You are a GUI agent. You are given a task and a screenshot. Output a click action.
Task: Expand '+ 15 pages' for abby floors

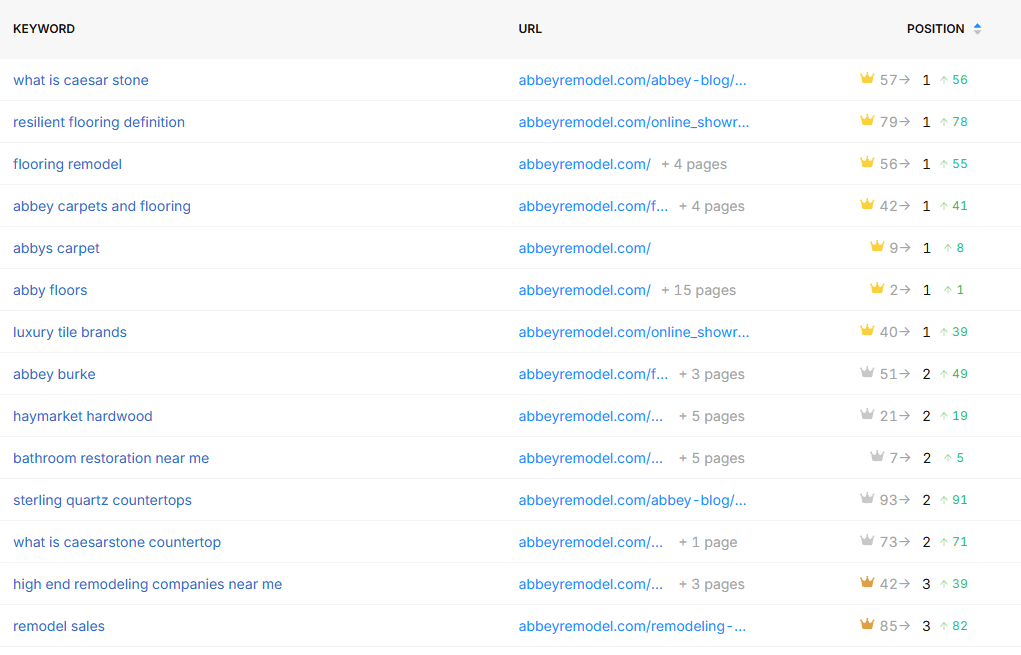tap(698, 290)
